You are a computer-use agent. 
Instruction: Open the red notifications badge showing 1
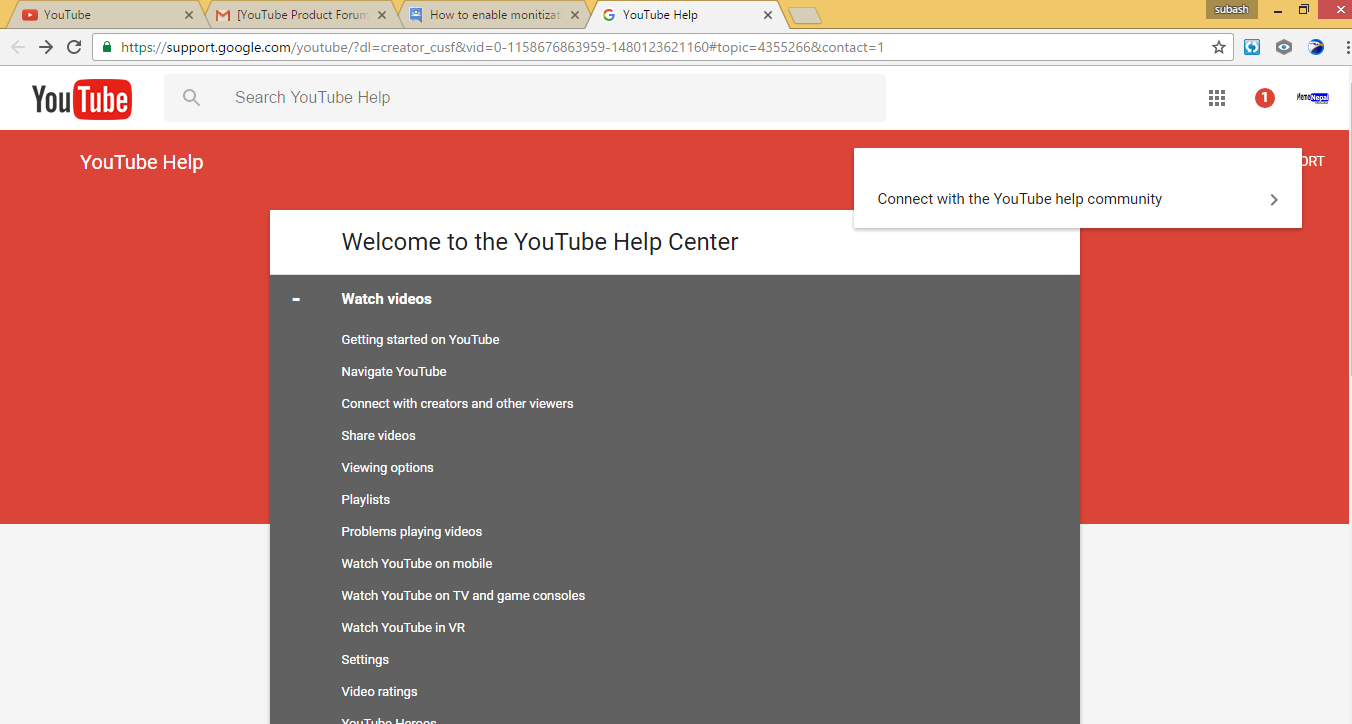point(1265,98)
